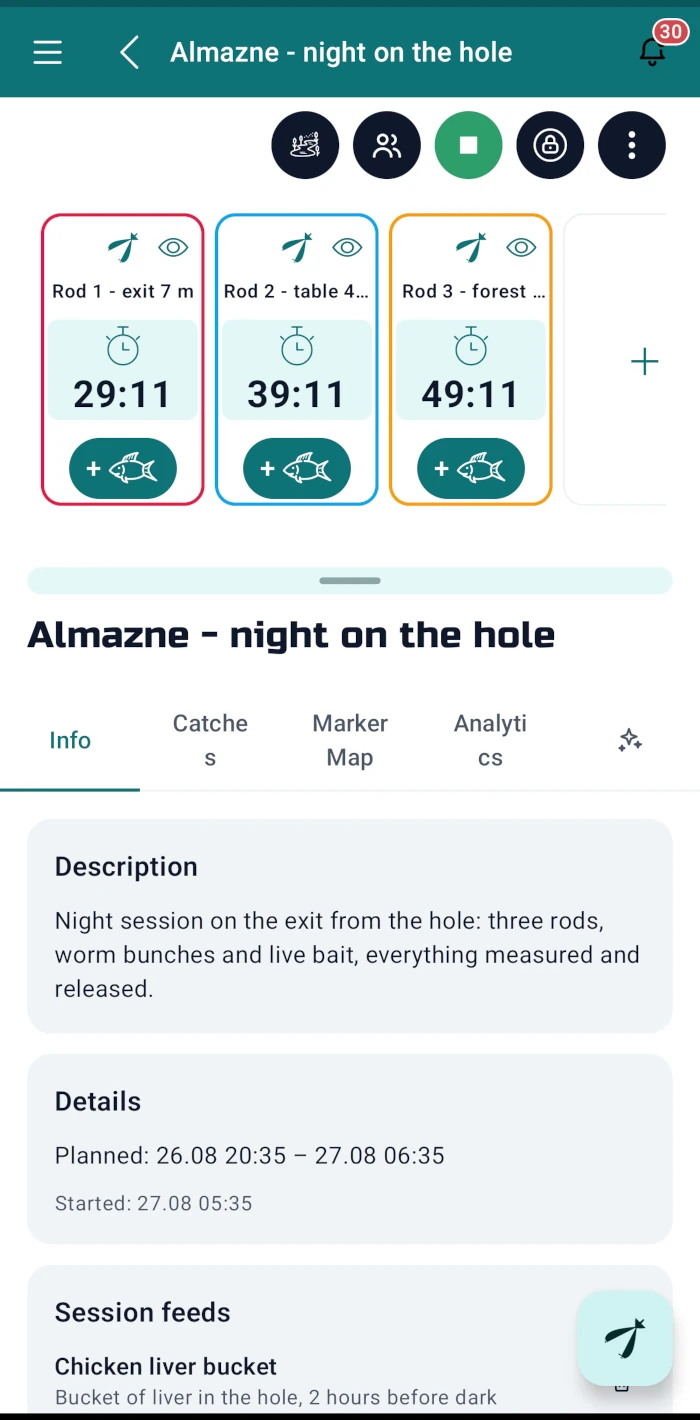Image resolution: width=700 pixels, height=1420 pixels.
Task: Switch to the Catches tab
Action: coord(210,740)
